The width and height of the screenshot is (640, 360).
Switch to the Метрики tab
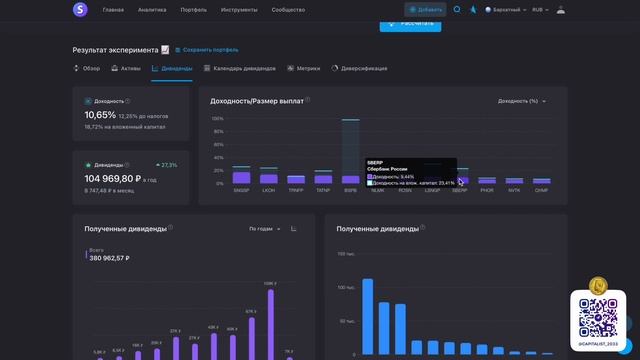(304, 69)
